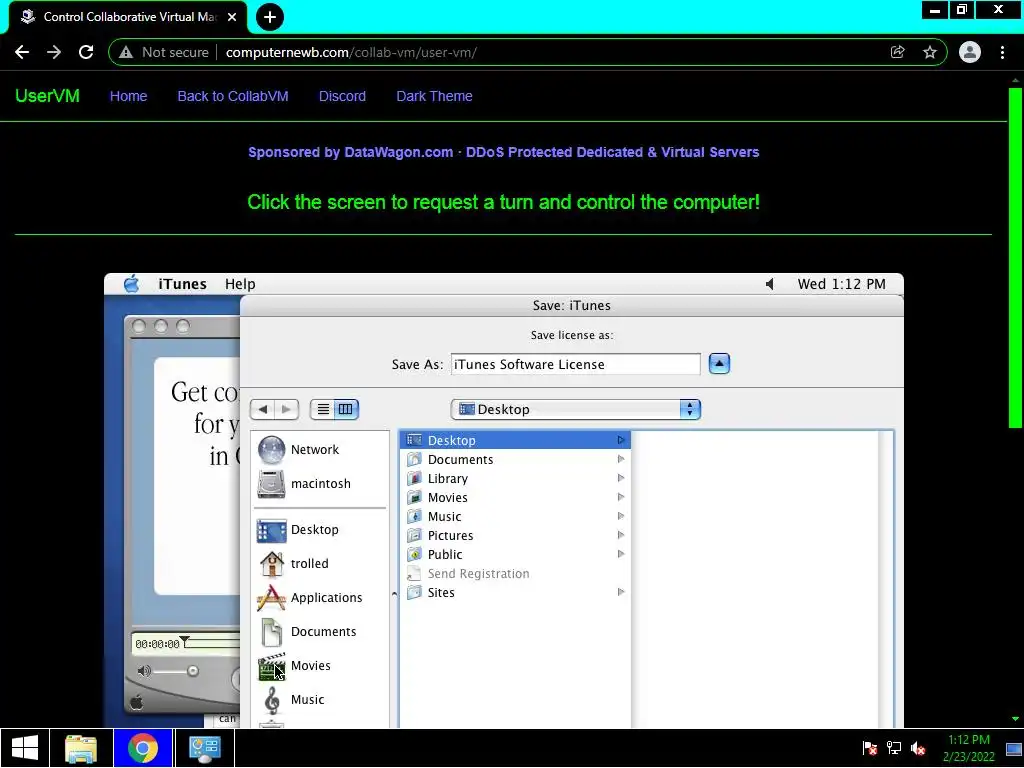Click the page vertical scrollbar
This screenshot has height=768, width=1024.
coord(1015,258)
